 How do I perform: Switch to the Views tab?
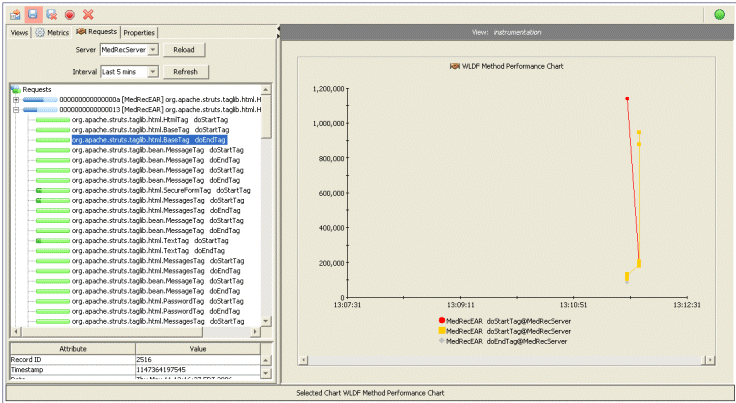click(x=19, y=32)
